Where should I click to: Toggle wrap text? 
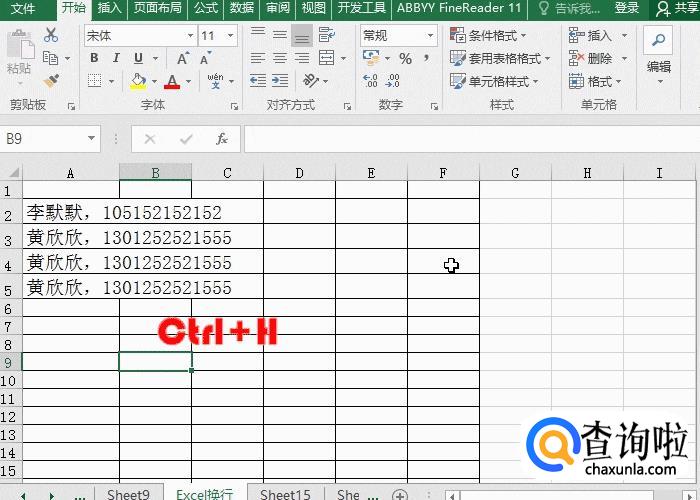pyautogui.click(x=326, y=34)
